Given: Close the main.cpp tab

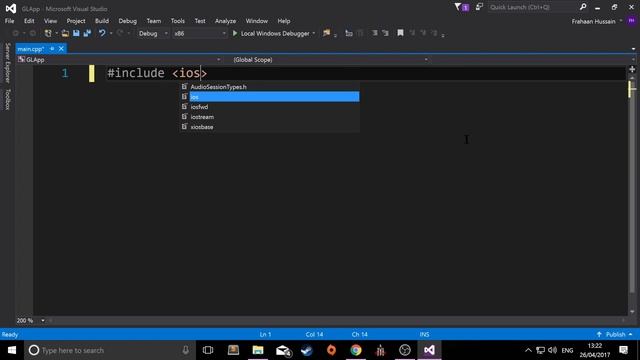Looking at the screenshot, I should click(61, 49).
